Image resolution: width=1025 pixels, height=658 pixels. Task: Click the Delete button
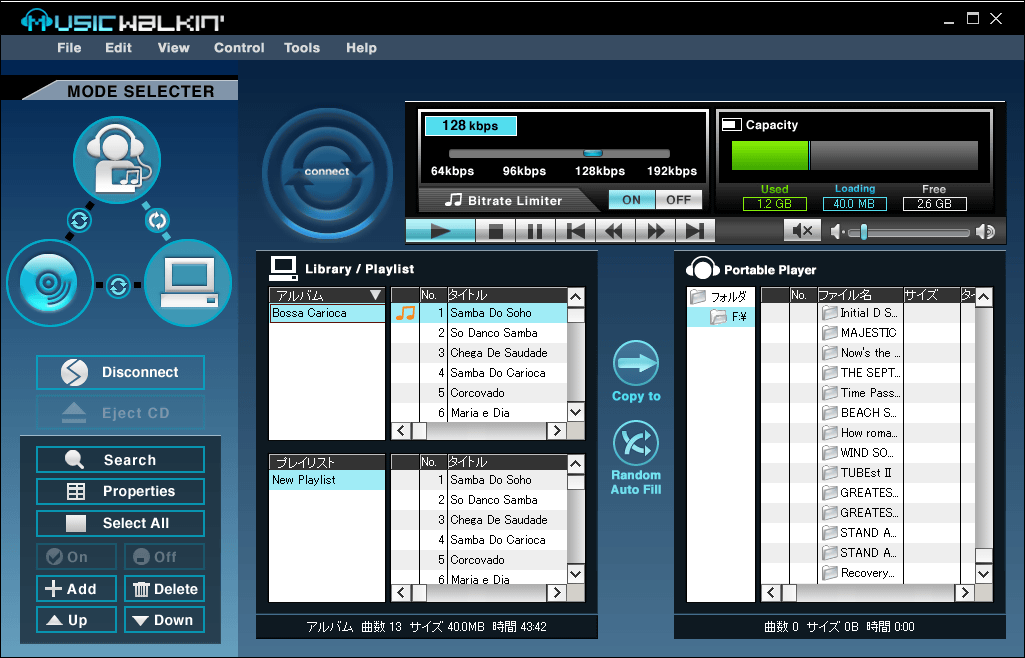[x=164, y=589]
